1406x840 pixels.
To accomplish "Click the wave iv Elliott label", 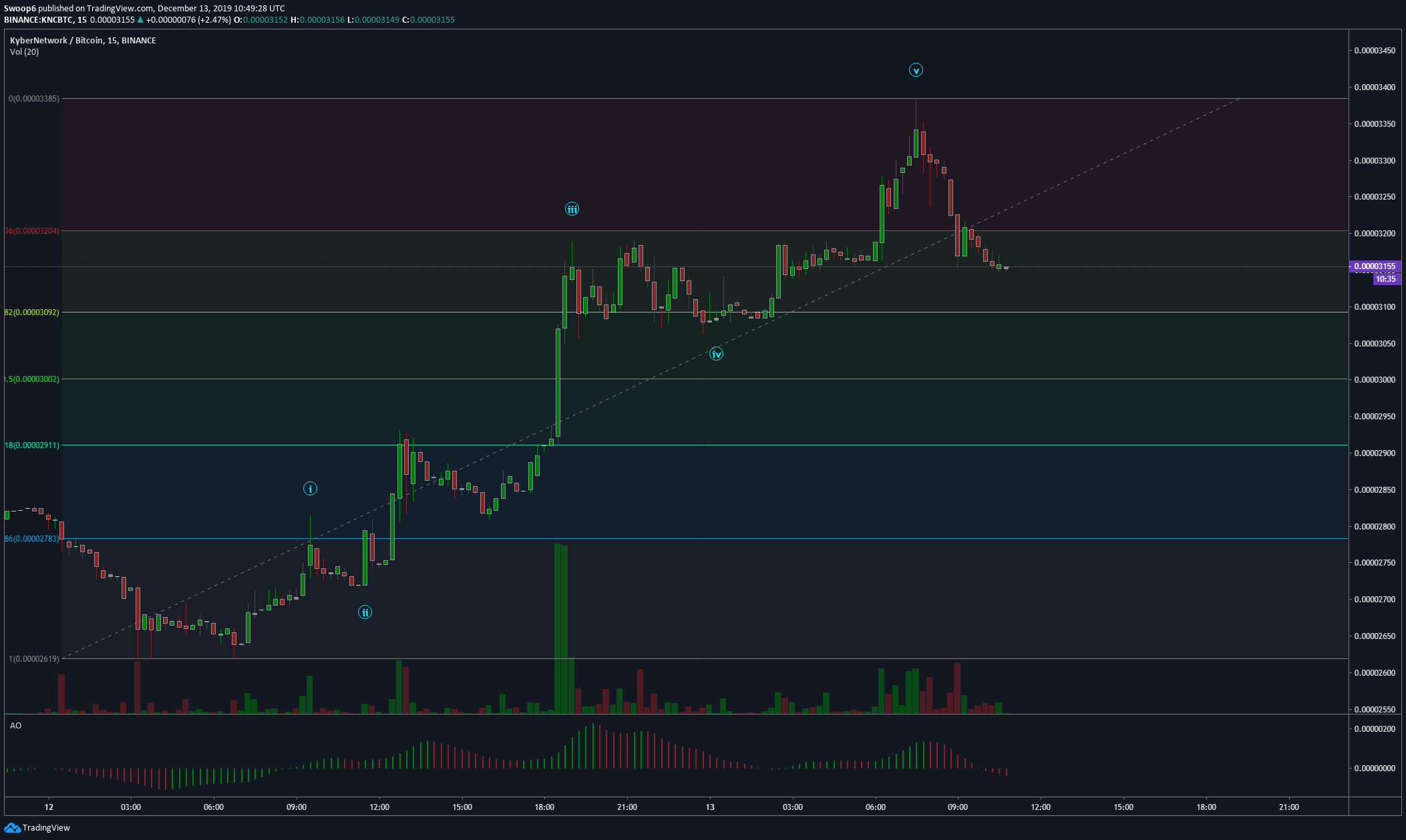I will (716, 354).
